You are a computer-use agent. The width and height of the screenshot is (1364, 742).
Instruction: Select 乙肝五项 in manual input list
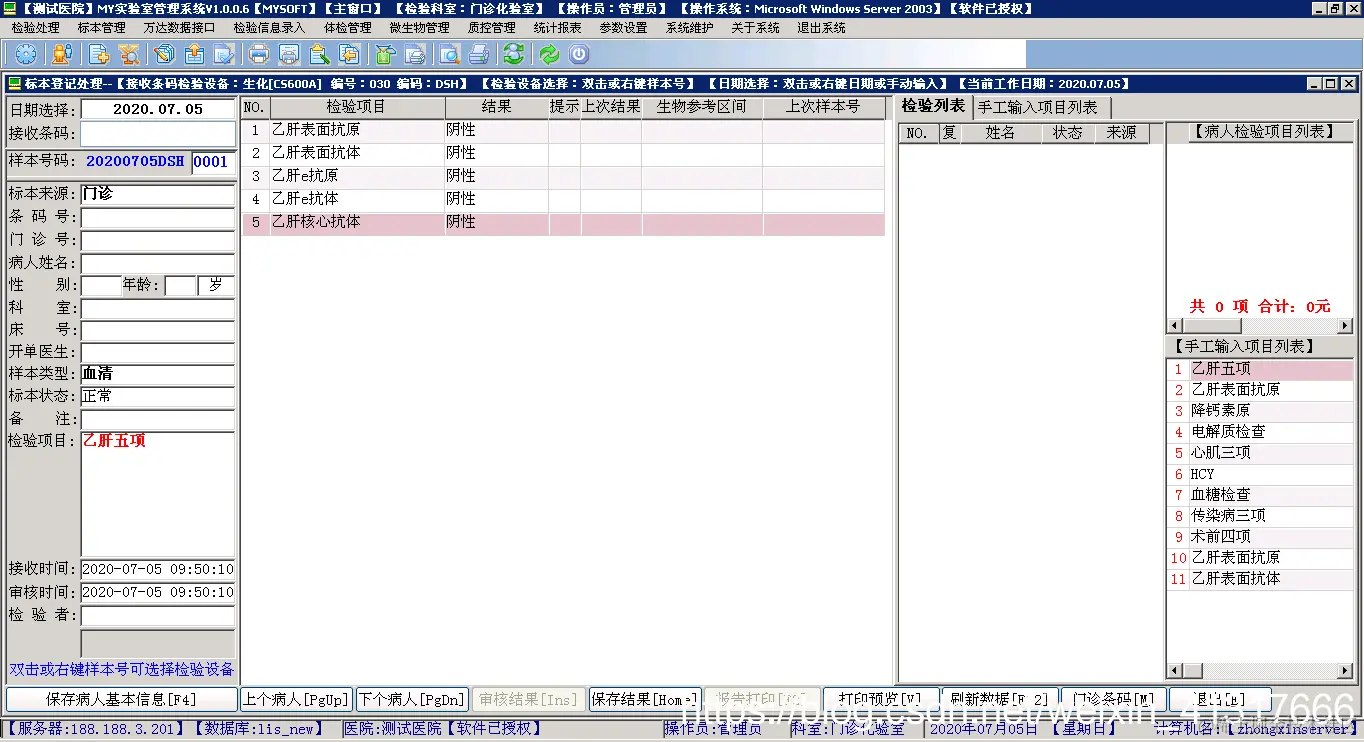click(x=1260, y=369)
